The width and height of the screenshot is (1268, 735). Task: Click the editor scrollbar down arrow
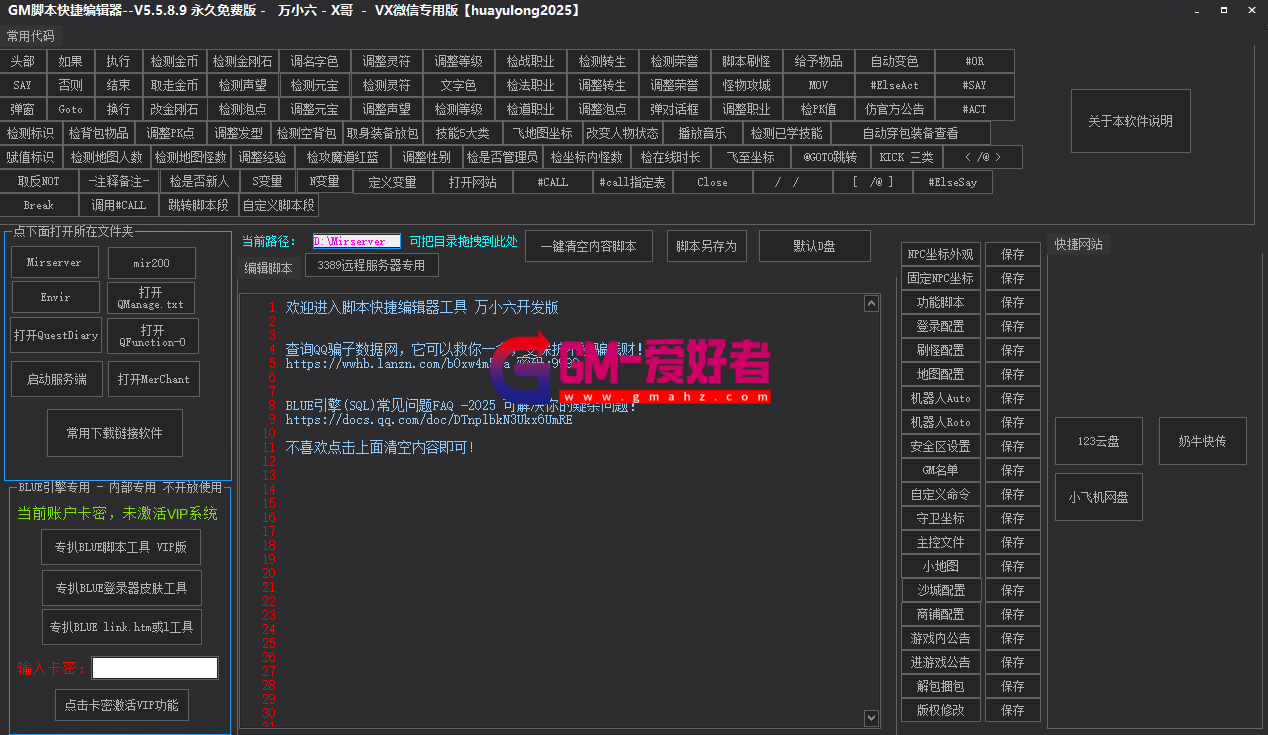pos(871,717)
